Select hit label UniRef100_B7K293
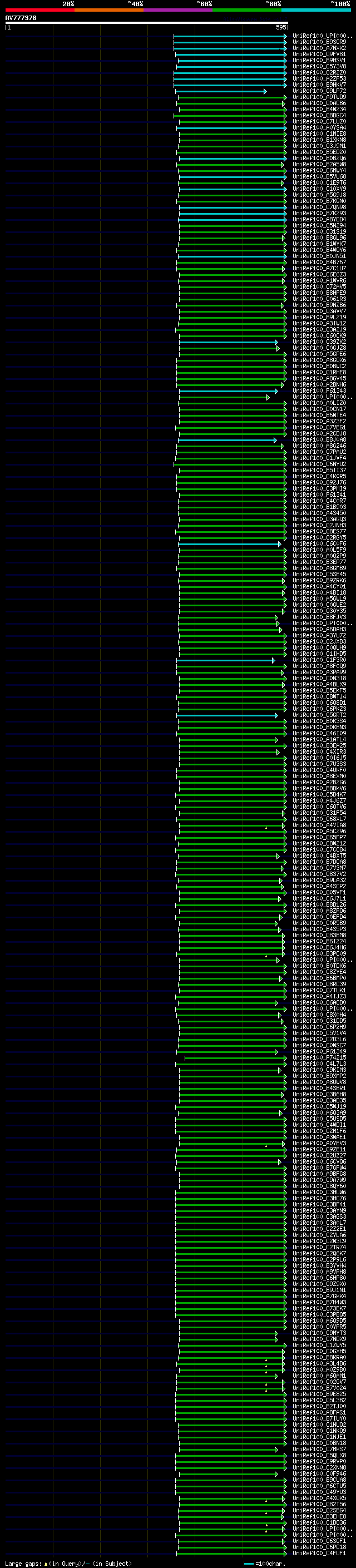The image size is (356, 1568). 319,213
